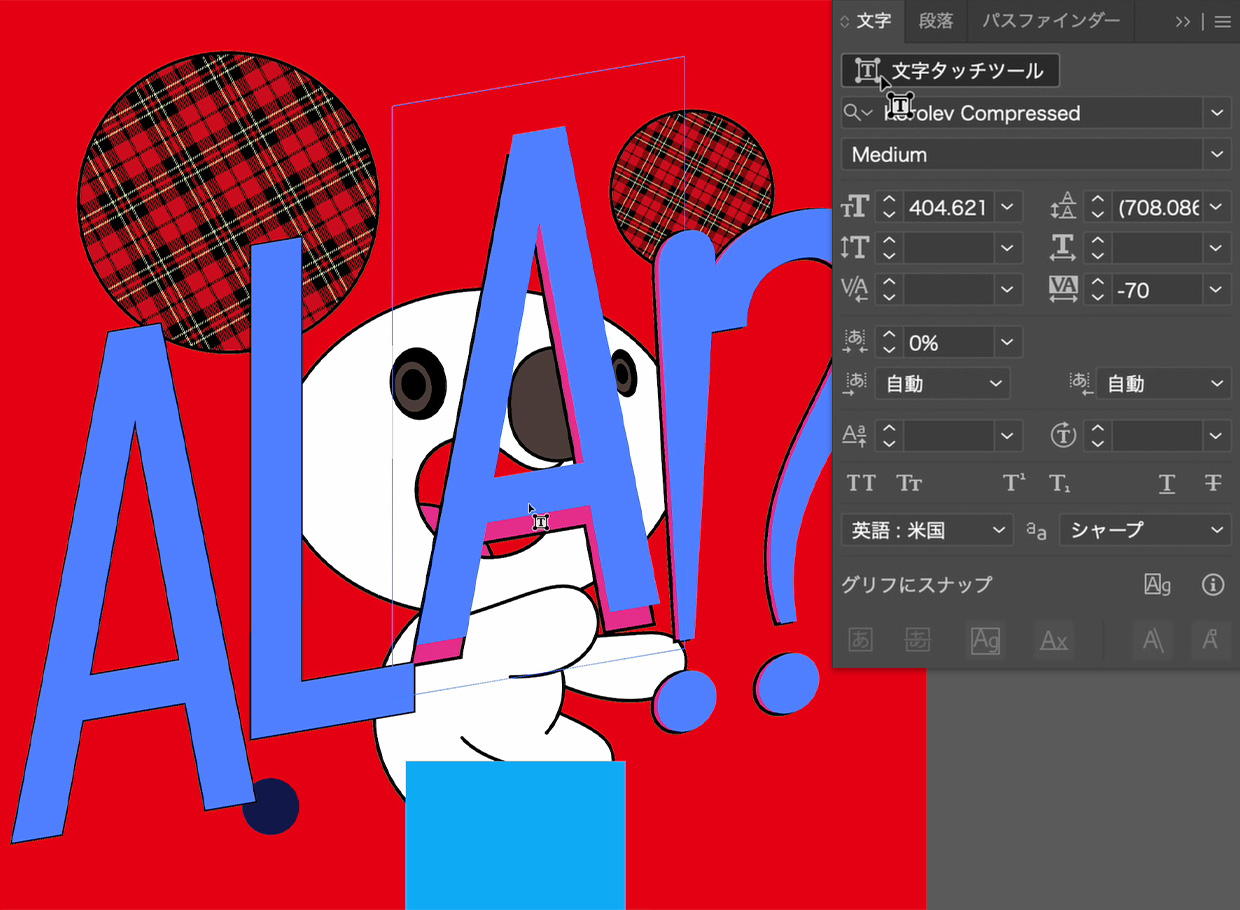This screenshot has width=1240, height=910.
Task: Click the baseline shift stepper
Action: tap(888, 435)
